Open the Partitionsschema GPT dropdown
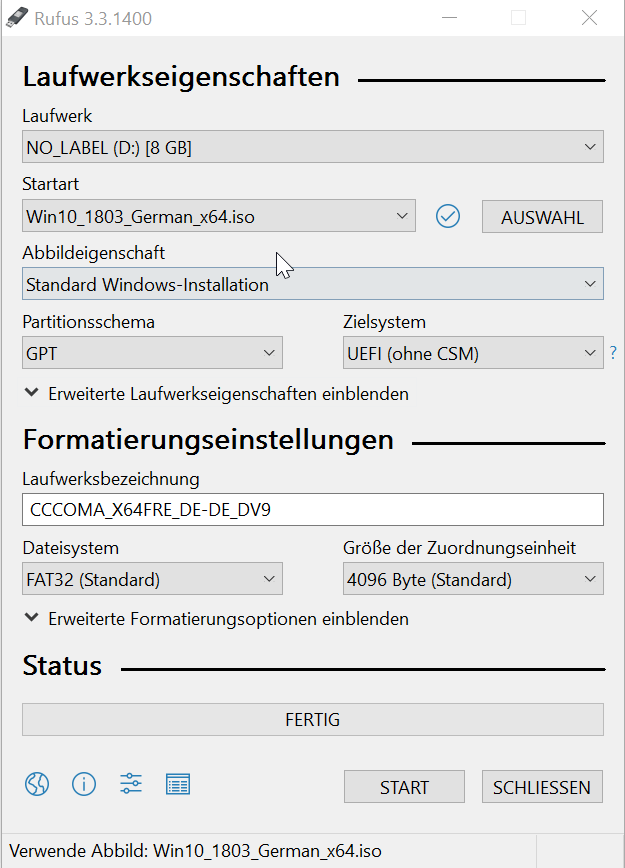This screenshot has height=868, width=625. coord(152,353)
